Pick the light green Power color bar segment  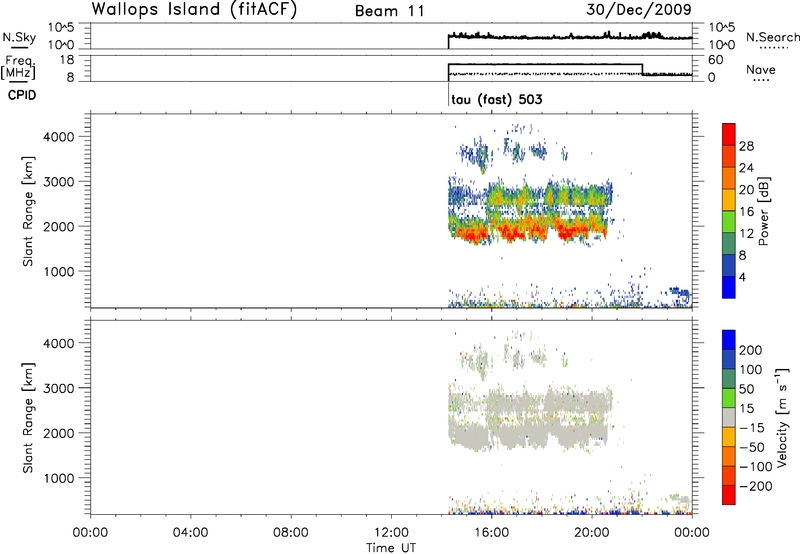(x=729, y=222)
